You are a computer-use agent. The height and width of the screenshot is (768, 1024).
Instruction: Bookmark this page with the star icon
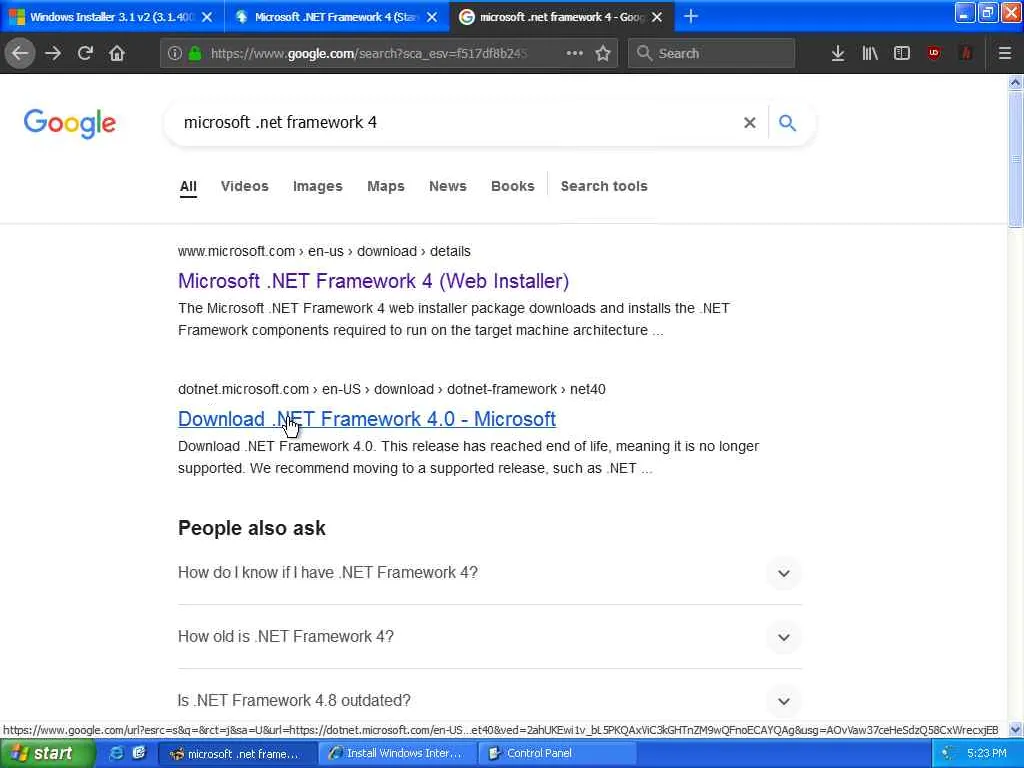[603, 53]
